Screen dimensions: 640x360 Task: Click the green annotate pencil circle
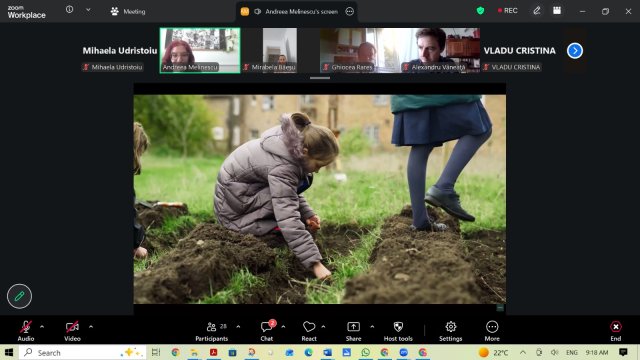click(19, 296)
